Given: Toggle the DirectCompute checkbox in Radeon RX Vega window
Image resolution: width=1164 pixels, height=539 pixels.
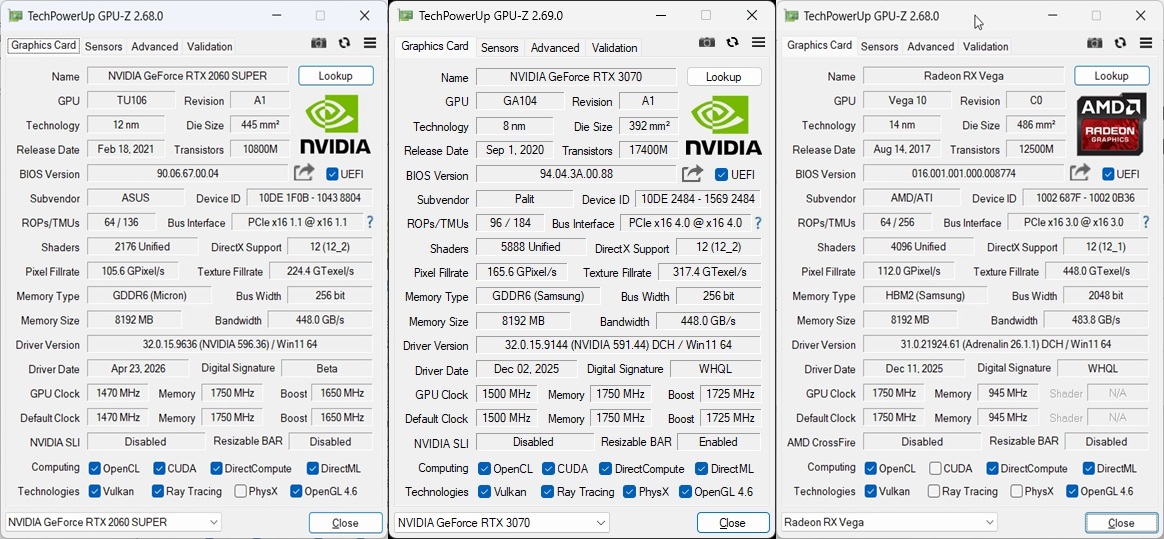Looking at the screenshot, I should (993, 468).
